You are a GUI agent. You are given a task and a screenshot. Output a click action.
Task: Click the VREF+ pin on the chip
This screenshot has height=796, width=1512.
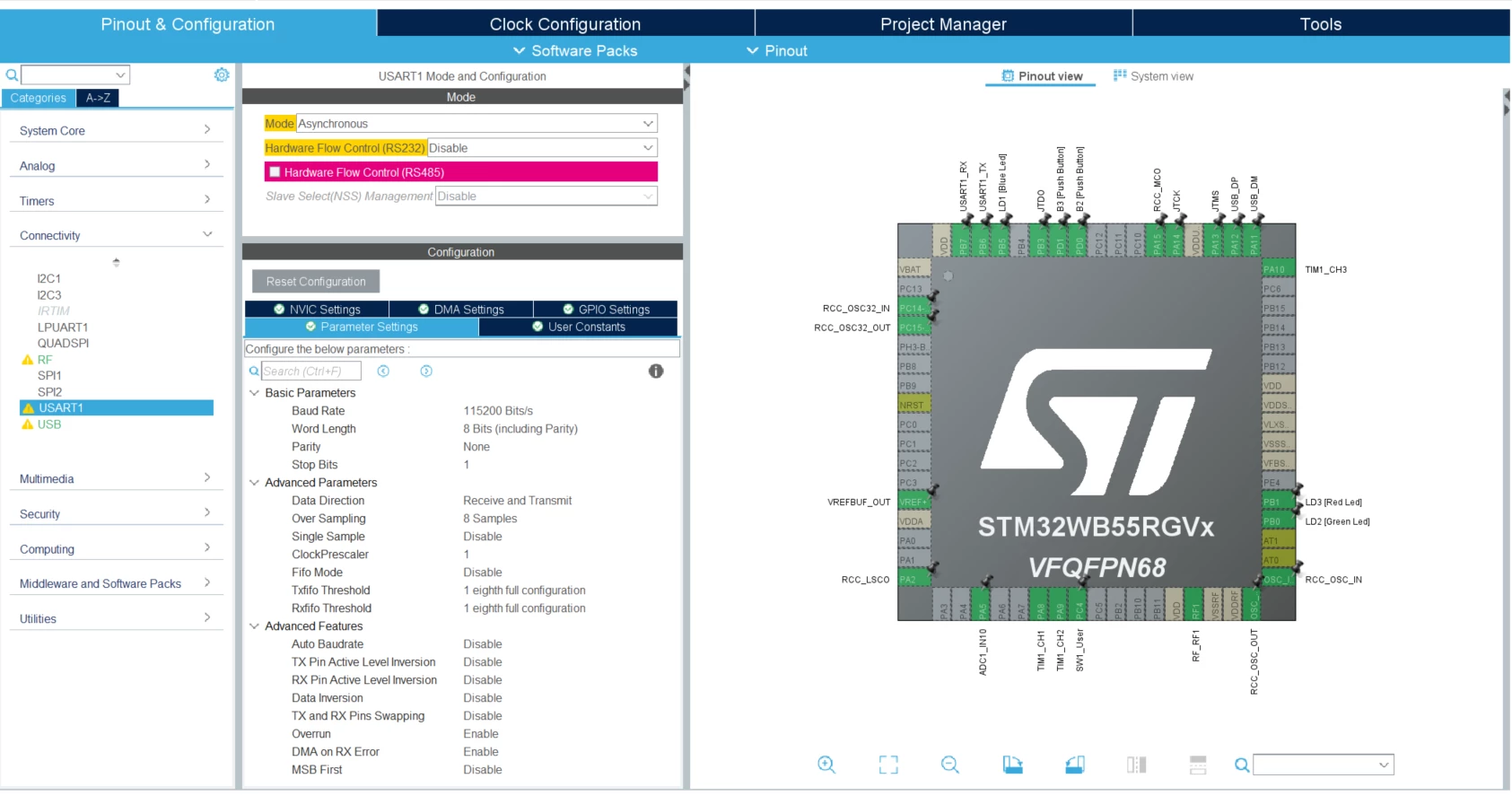coord(914,502)
